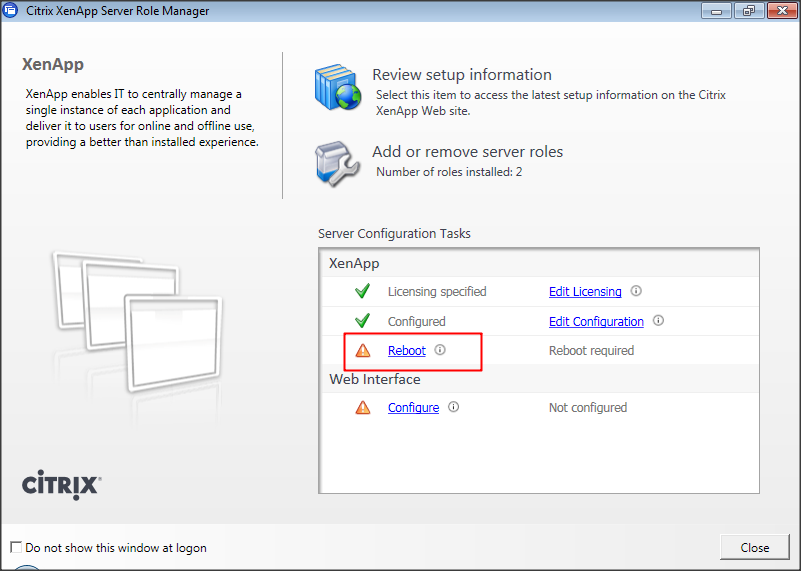Open the Edit Licensing link
The width and height of the screenshot is (801, 571).
(x=585, y=292)
